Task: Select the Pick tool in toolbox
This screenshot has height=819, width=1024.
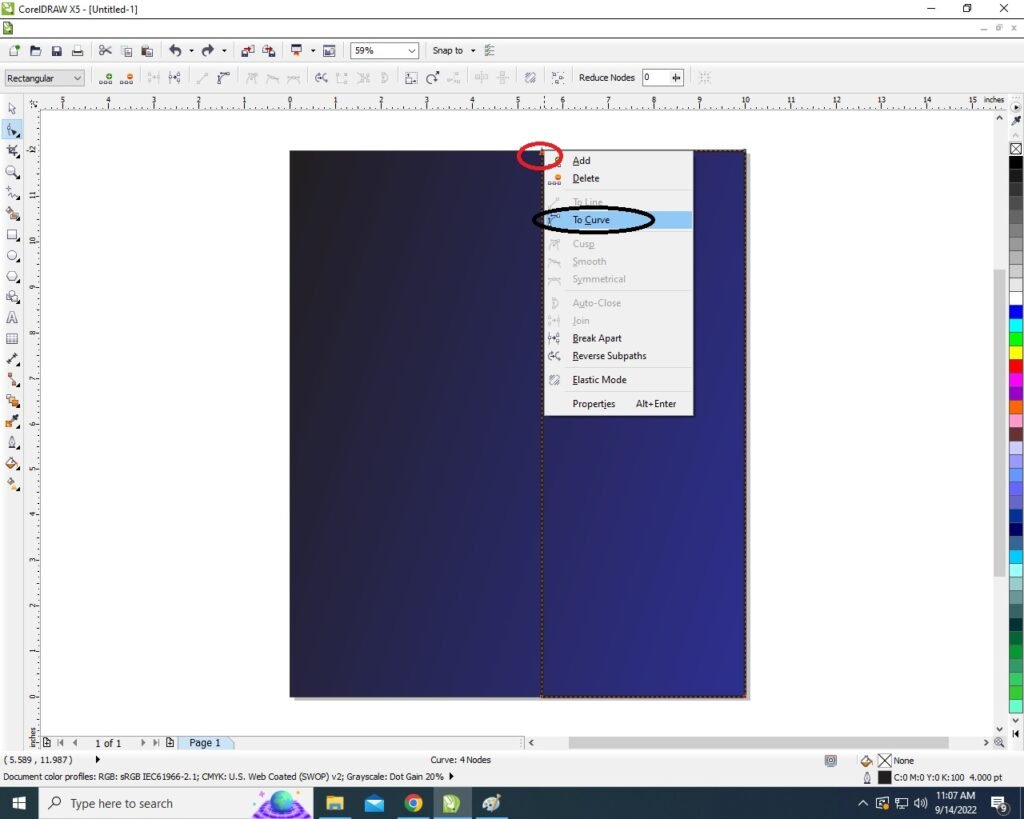Action: [12, 108]
